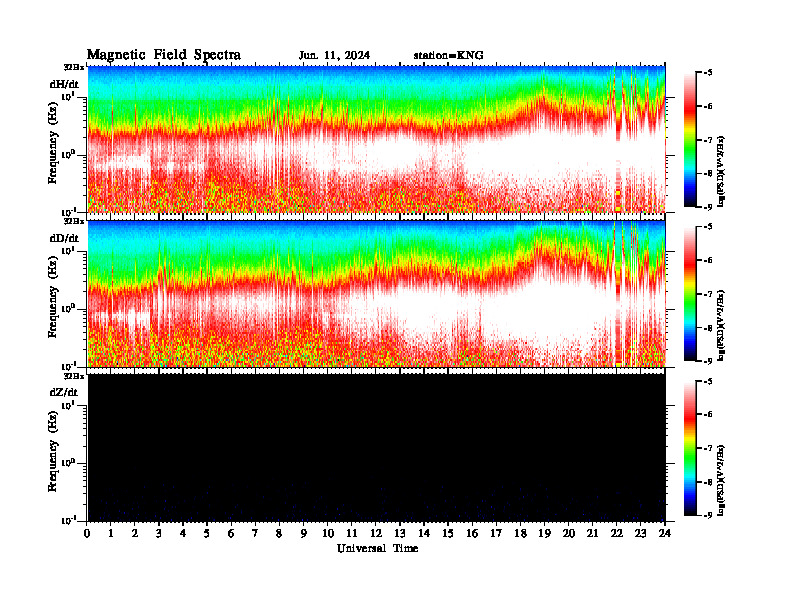Click the -5 value on dH/dt color scale
This screenshot has width=792, height=612.
pos(708,73)
